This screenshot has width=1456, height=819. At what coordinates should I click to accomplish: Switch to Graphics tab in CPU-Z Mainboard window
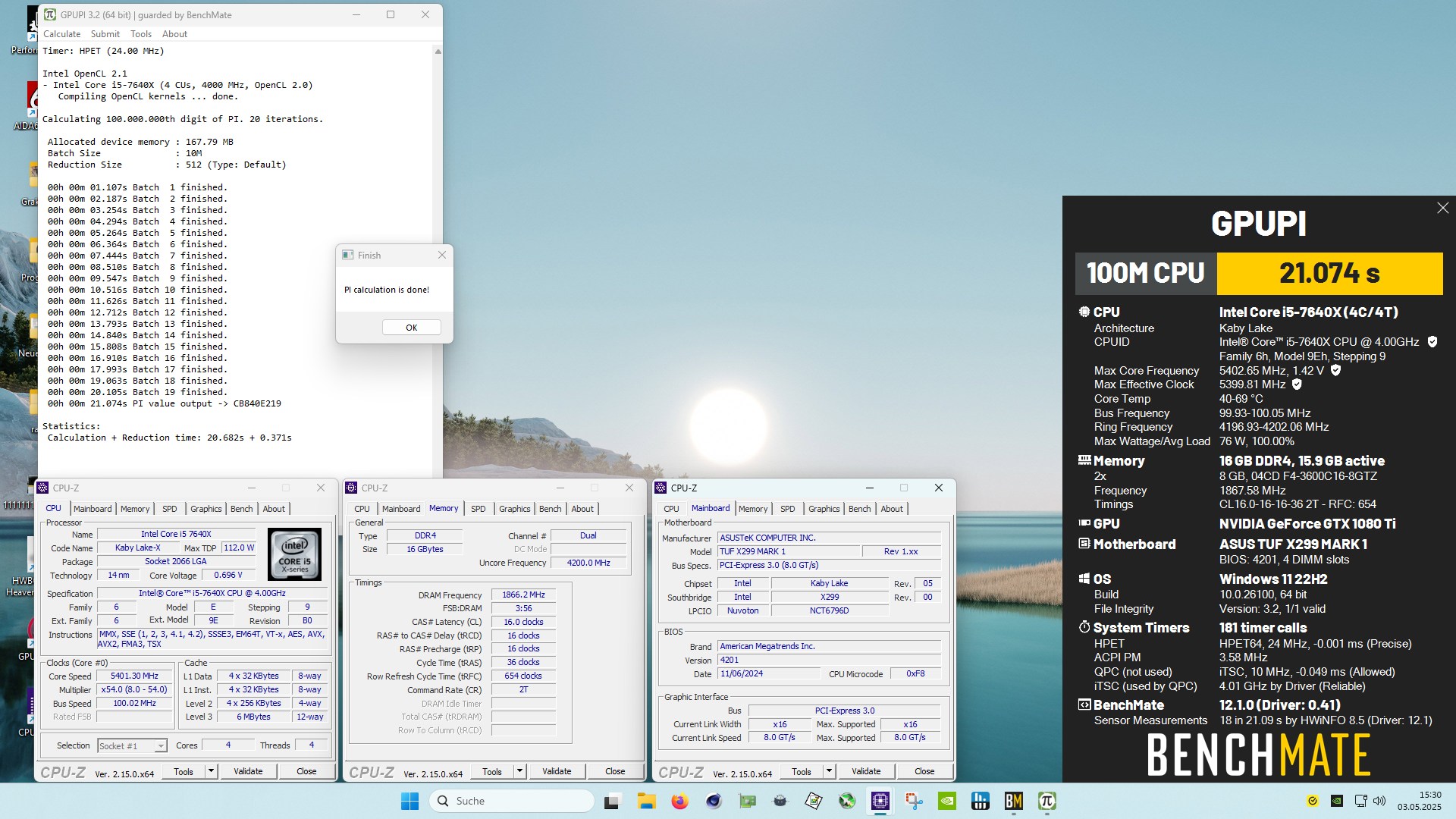[x=824, y=509]
